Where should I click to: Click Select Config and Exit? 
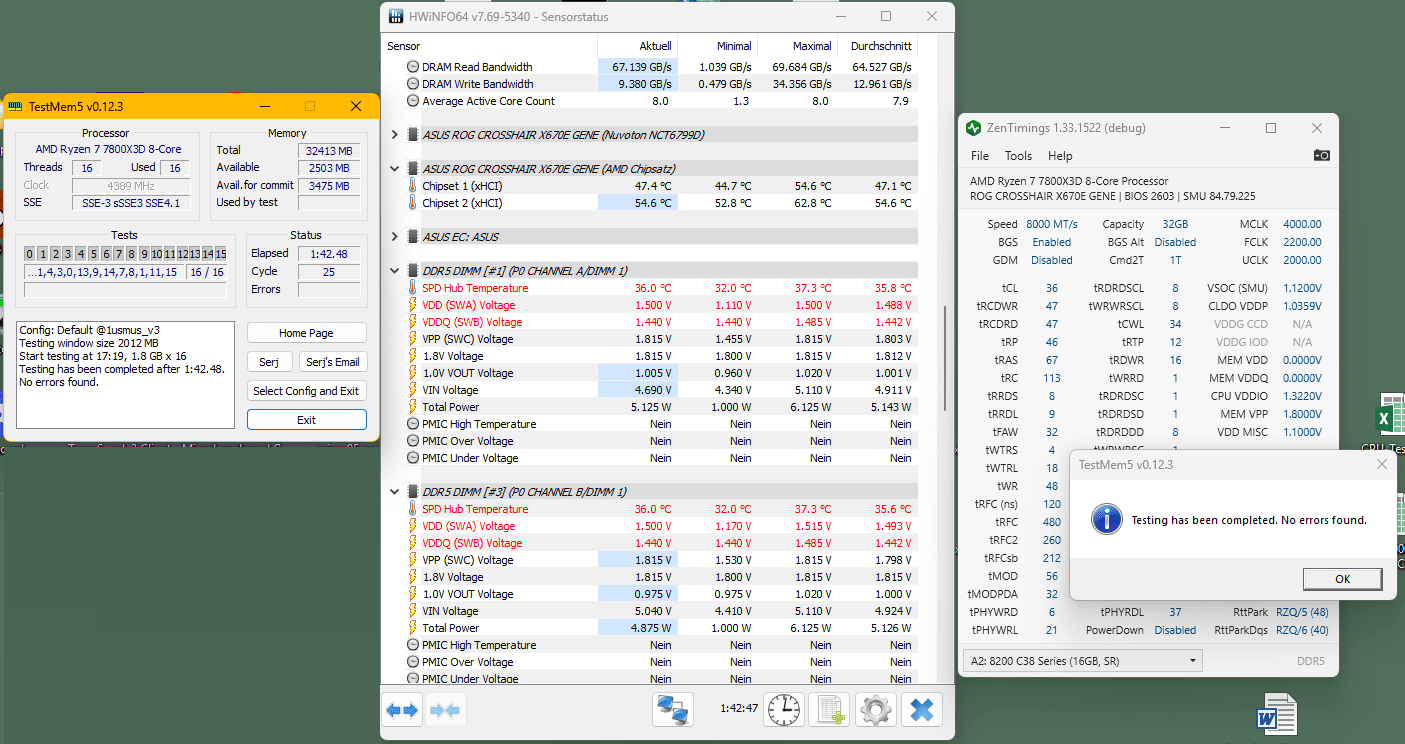point(306,391)
